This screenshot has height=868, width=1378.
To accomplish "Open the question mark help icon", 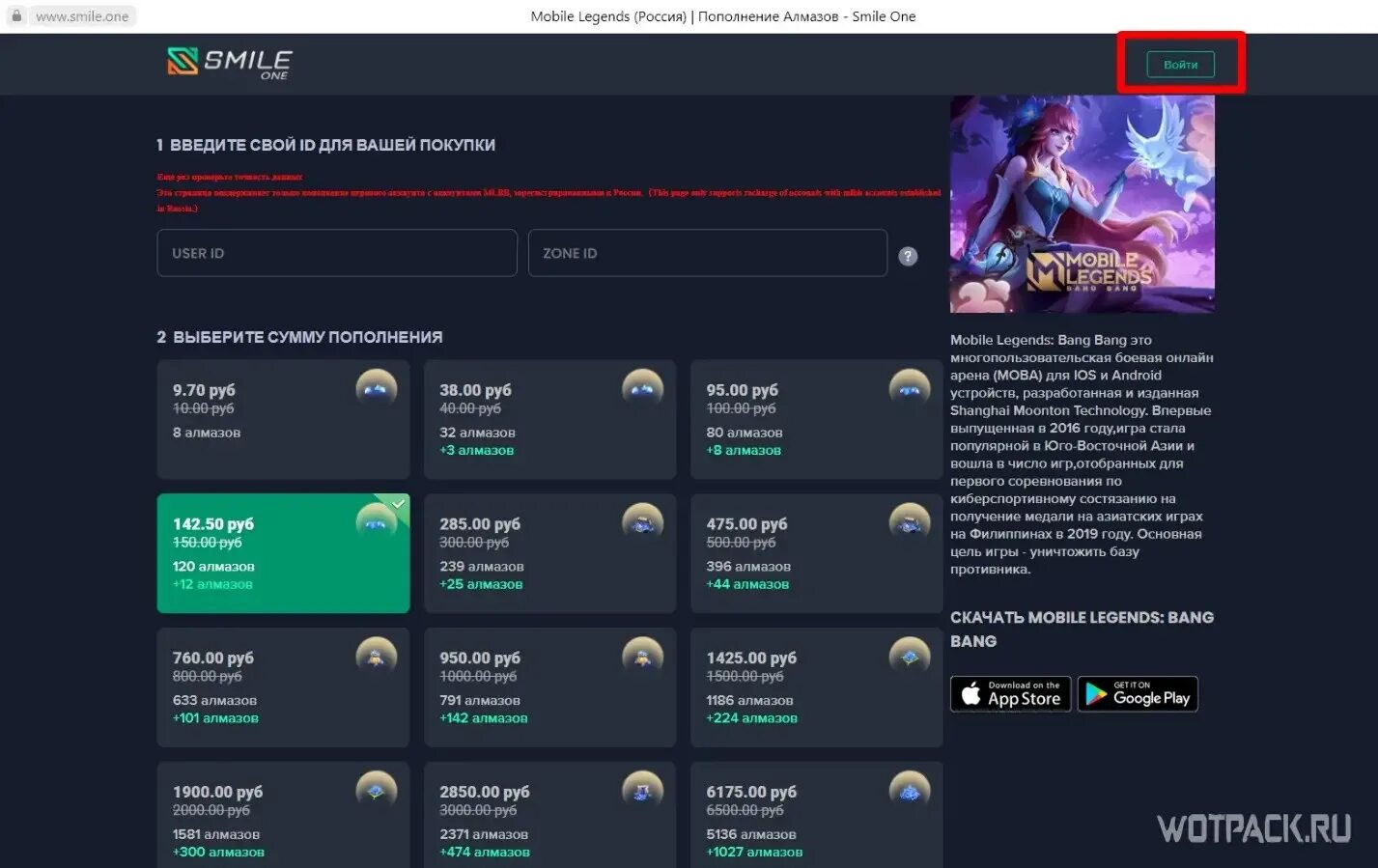I will click(908, 256).
